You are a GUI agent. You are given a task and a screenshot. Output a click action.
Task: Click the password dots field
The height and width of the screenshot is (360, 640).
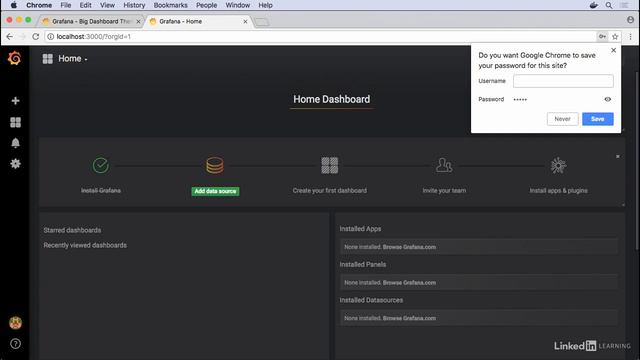pos(520,99)
